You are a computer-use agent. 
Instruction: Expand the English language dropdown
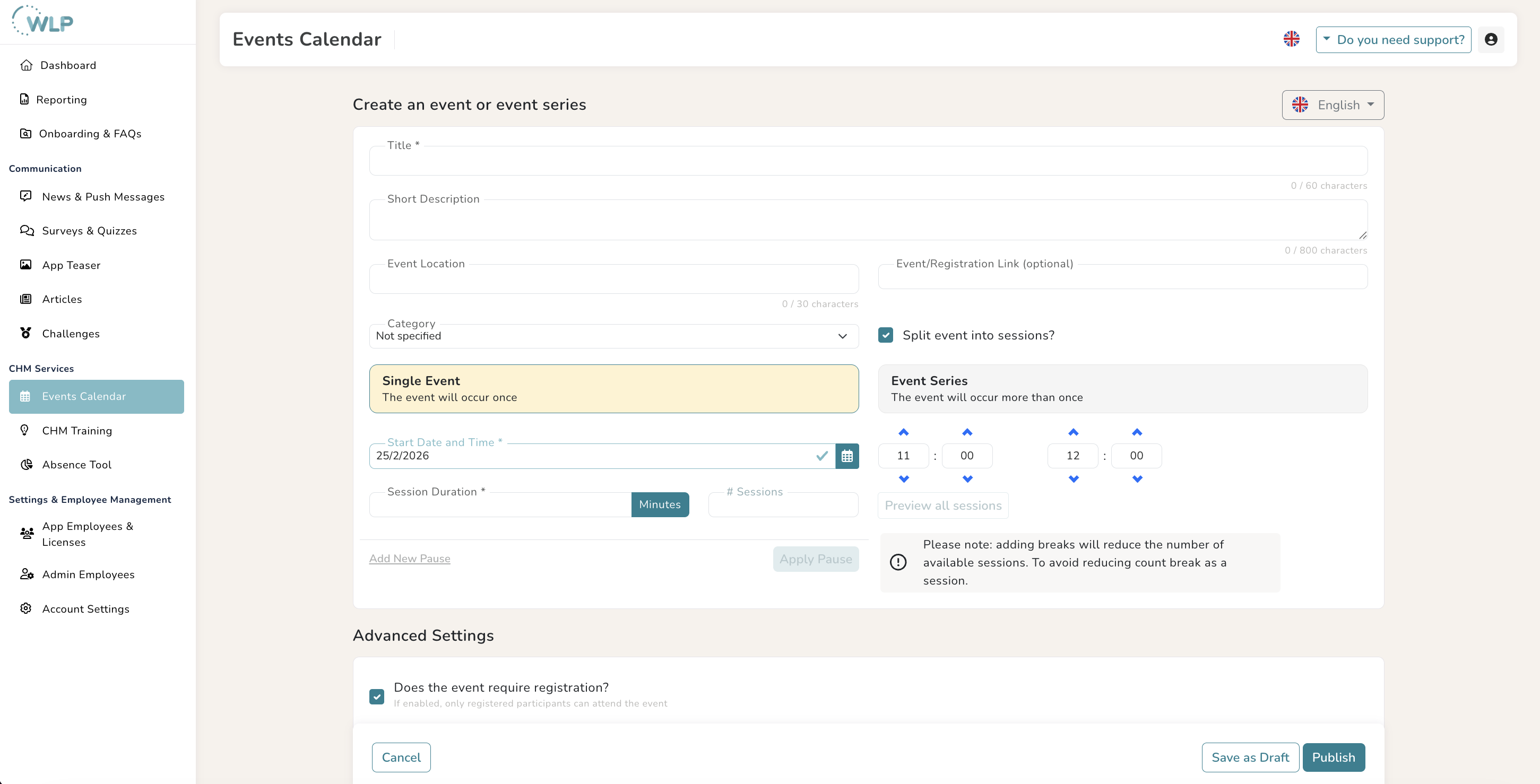click(1333, 105)
